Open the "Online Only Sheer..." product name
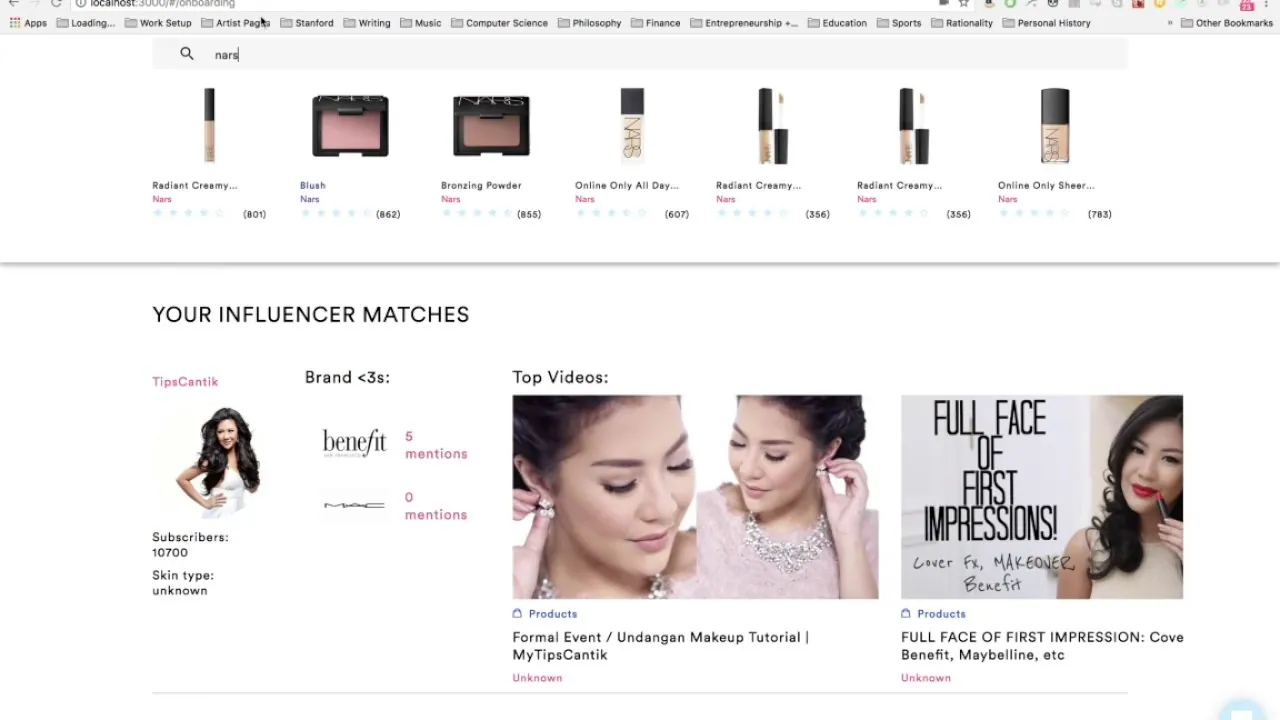 click(1046, 185)
